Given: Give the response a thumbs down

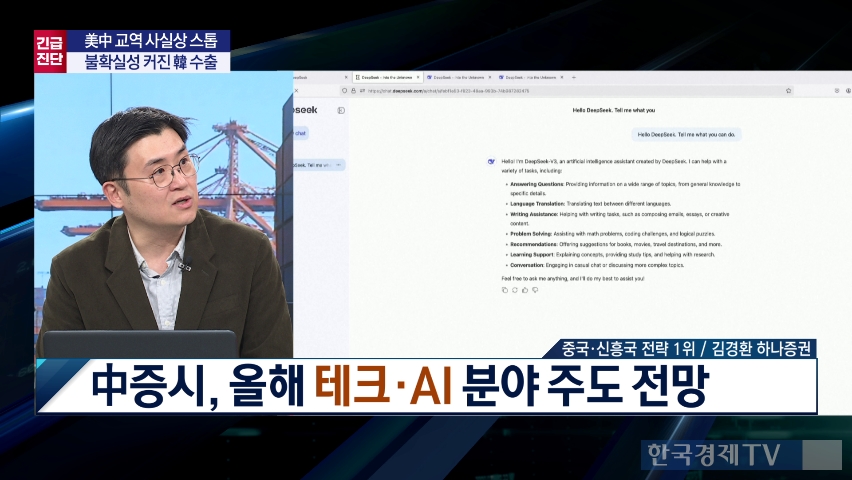Looking at the screenshot, I should (x=535, y=290).
